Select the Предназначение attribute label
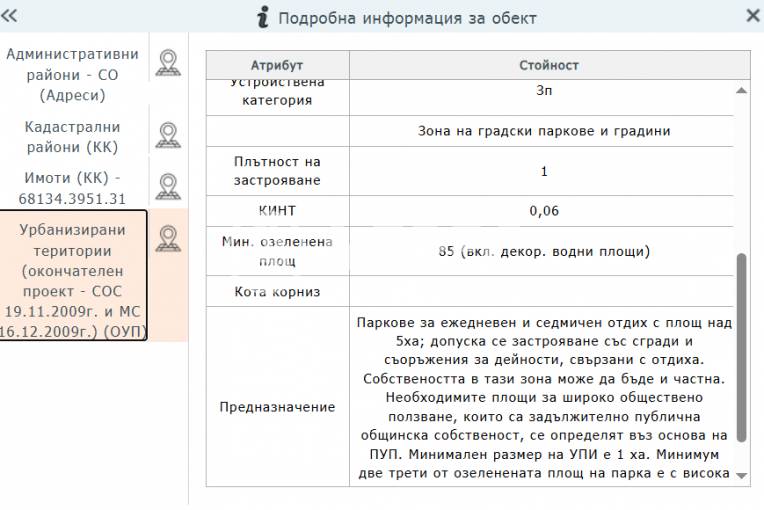 click(x=277, y=407)
